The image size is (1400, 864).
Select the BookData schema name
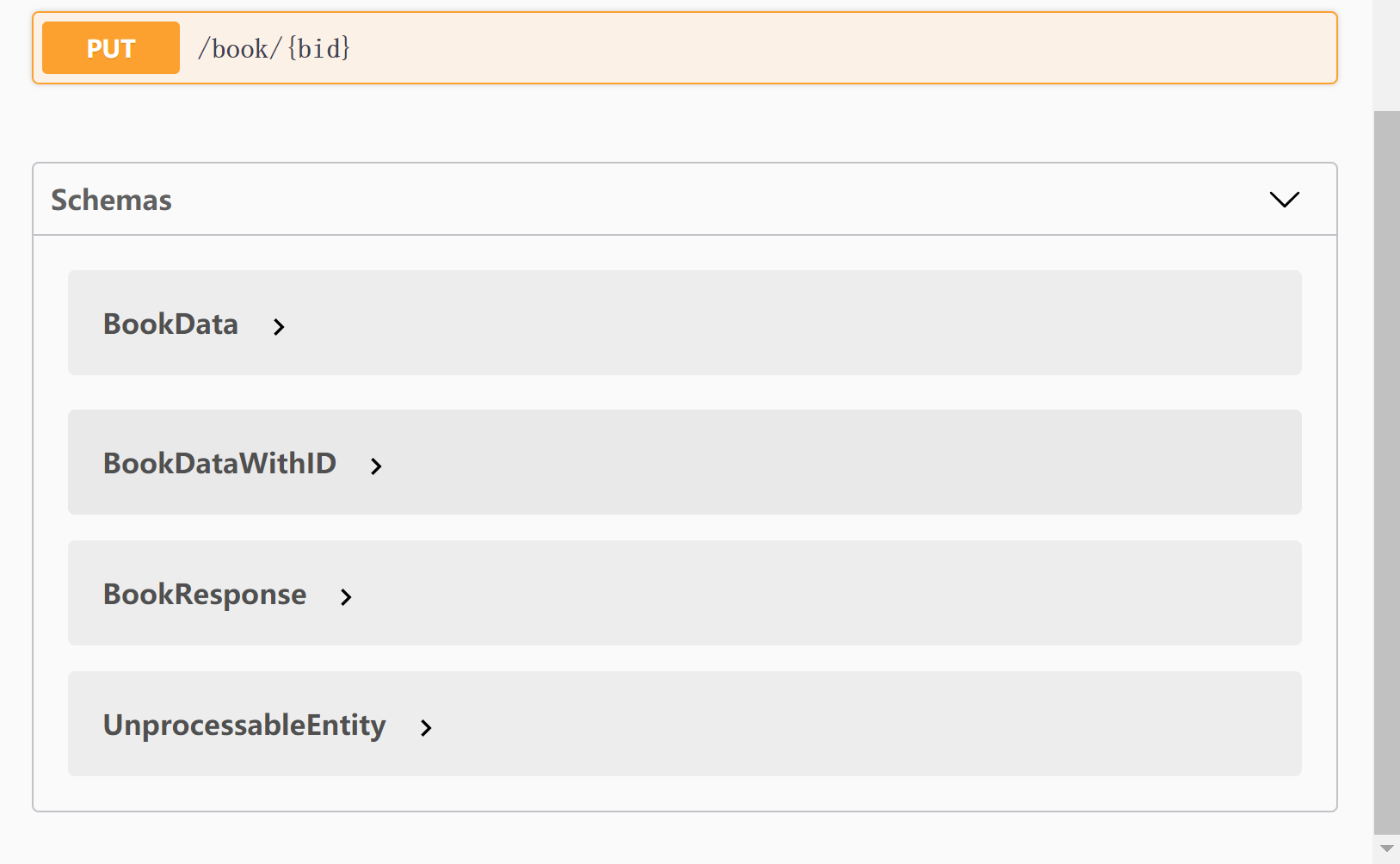click(170, 324)
